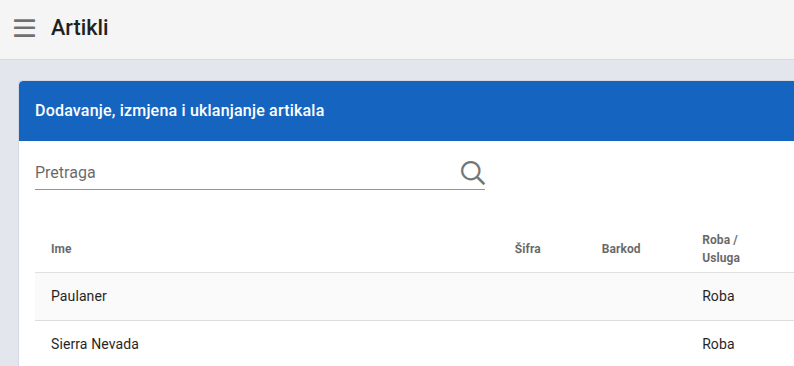This screenshot has width=794, height=366.
Task: Sort by the Šifra column header
Action: click(528, 249)
